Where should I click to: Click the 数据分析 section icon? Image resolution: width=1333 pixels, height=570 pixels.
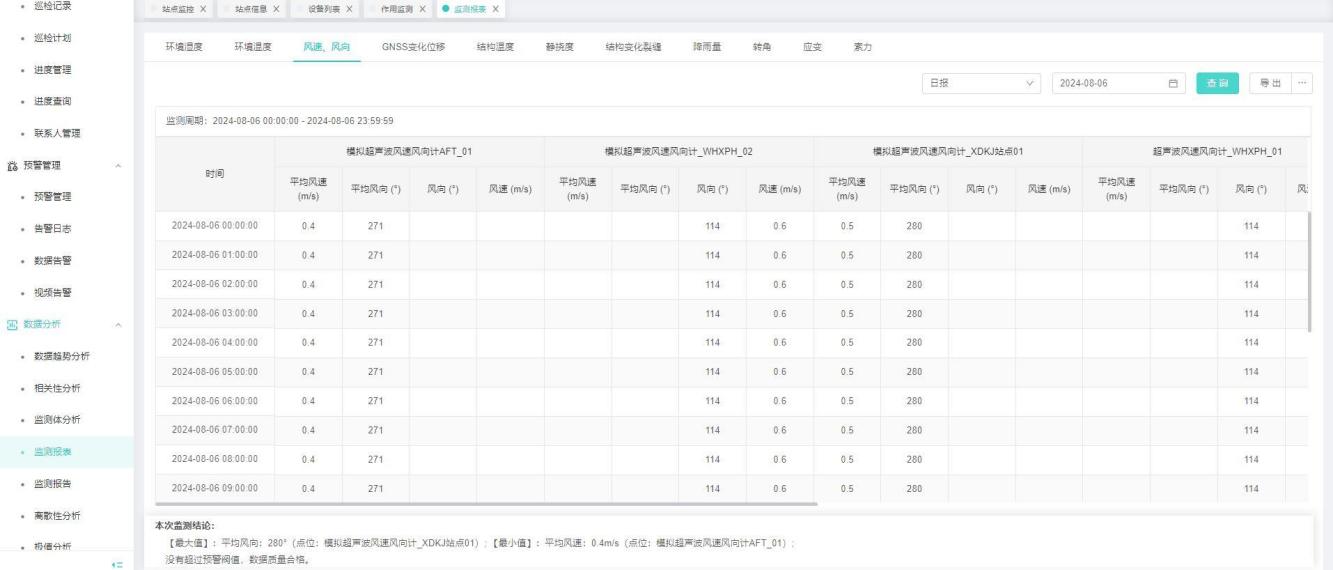point(11,325)
